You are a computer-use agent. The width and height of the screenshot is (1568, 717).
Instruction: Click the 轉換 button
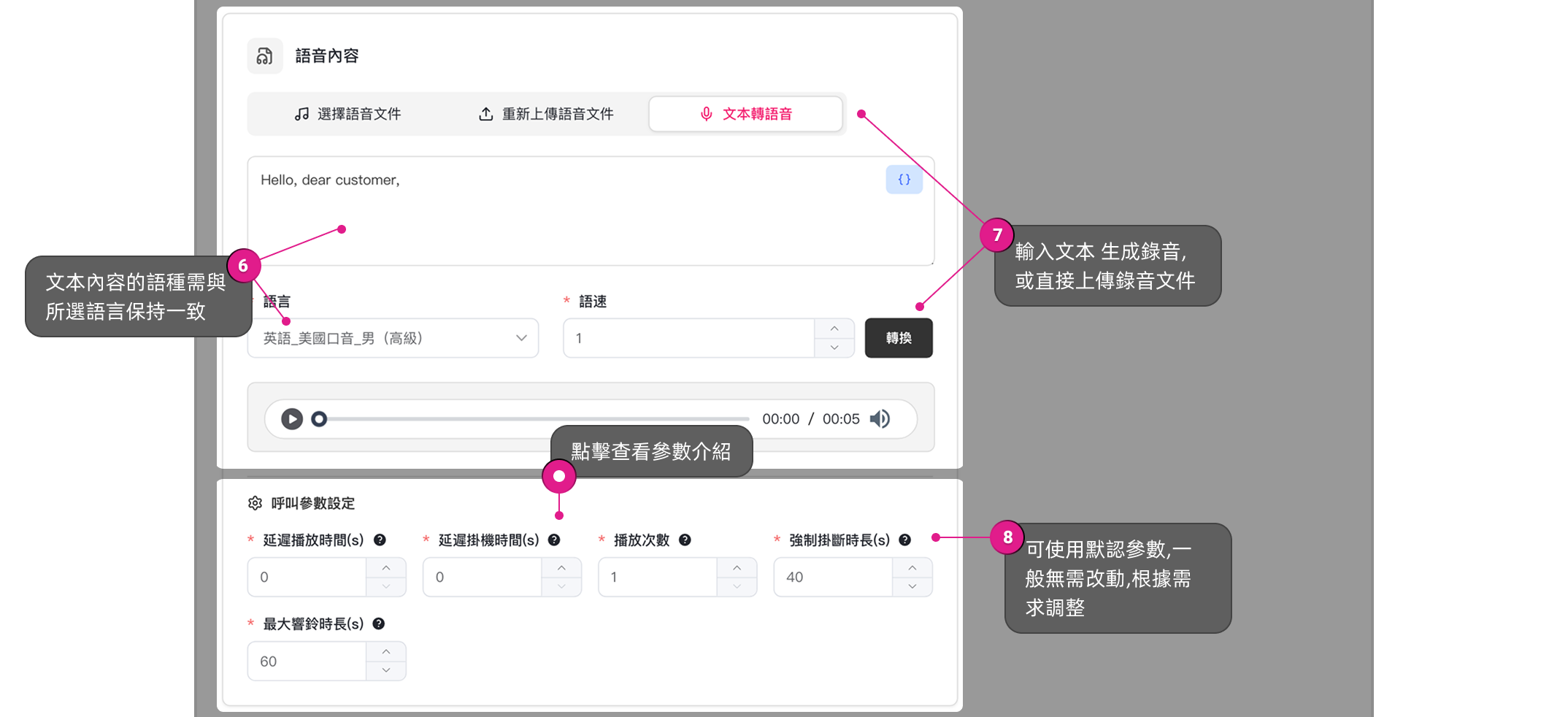pos(898,338)
